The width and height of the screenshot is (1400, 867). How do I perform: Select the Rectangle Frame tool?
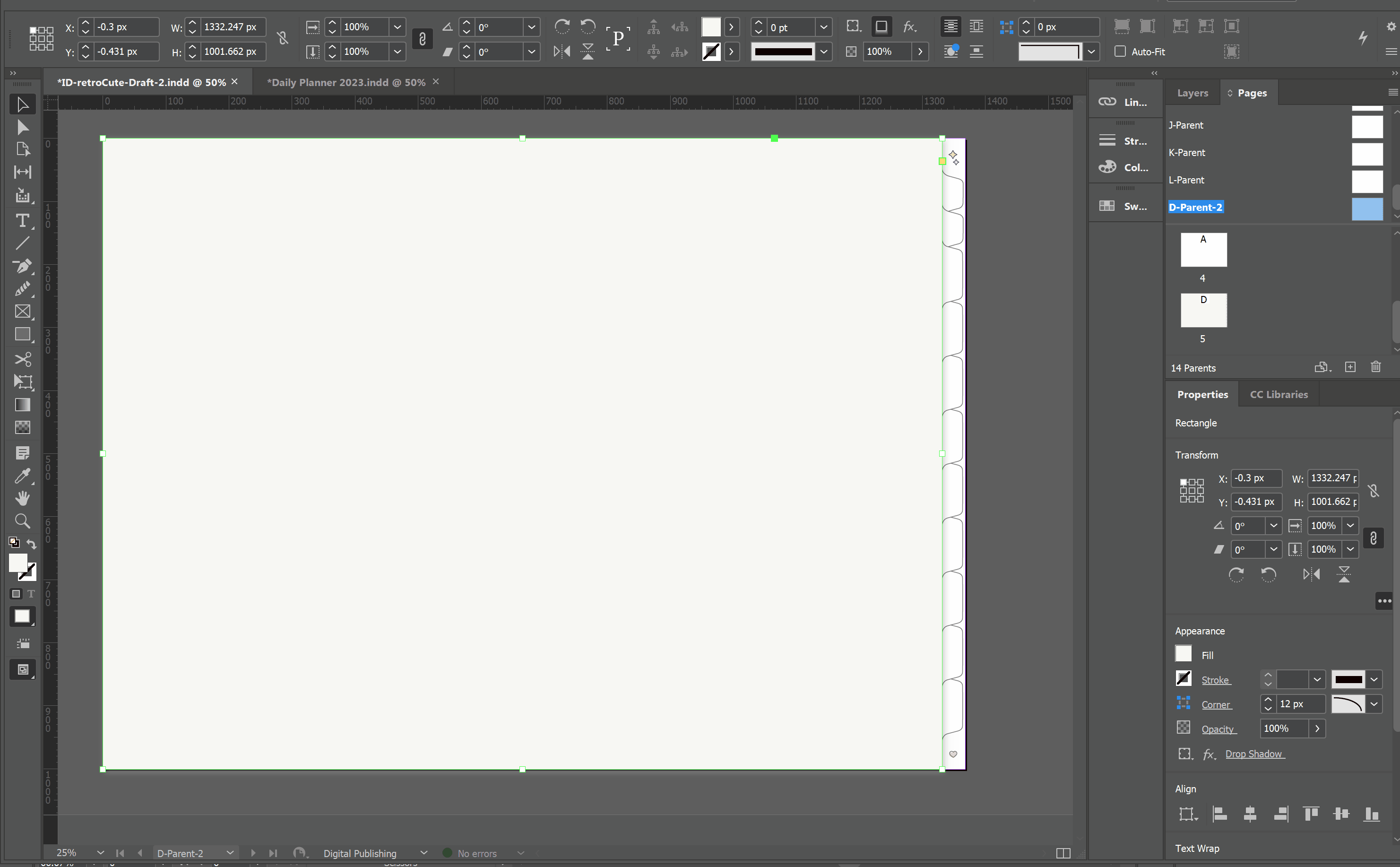point(22,312)
